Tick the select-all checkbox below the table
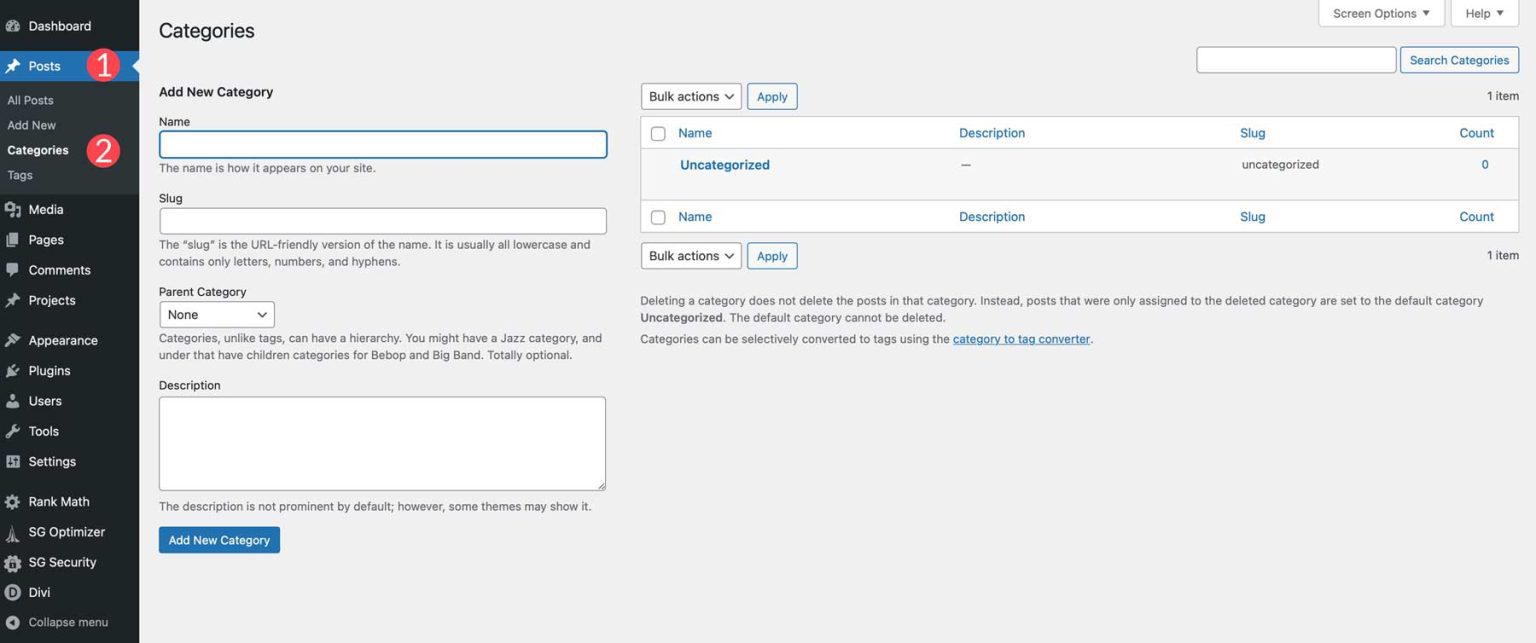 657,216
